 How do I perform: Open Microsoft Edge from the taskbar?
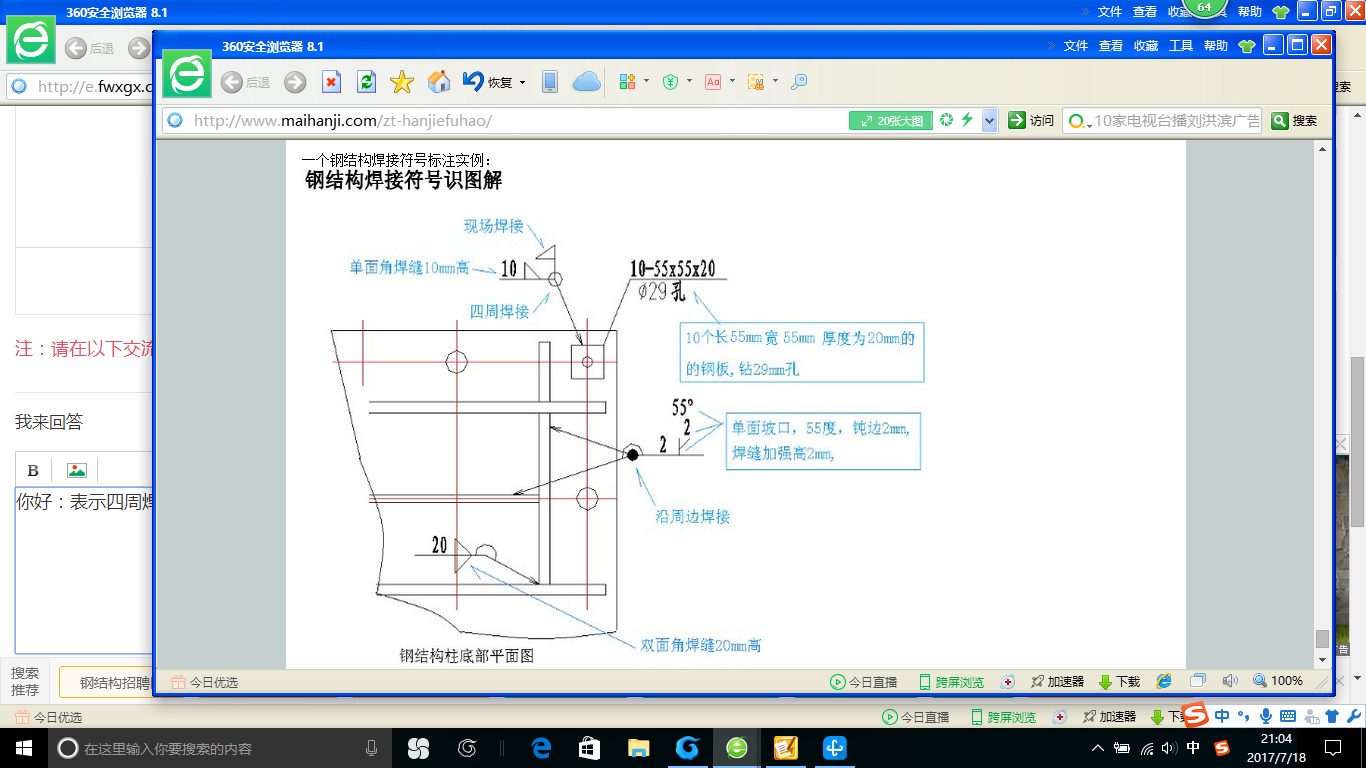tap(541, 748)
